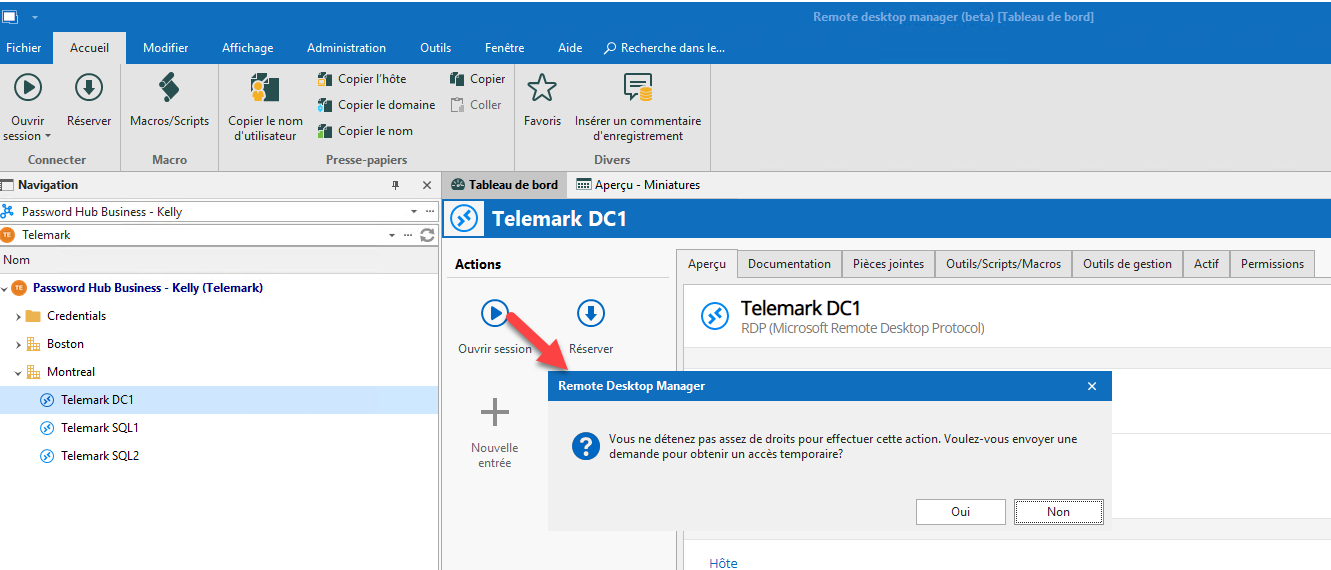Open the Administration ribbon tab

pos(346,48)
